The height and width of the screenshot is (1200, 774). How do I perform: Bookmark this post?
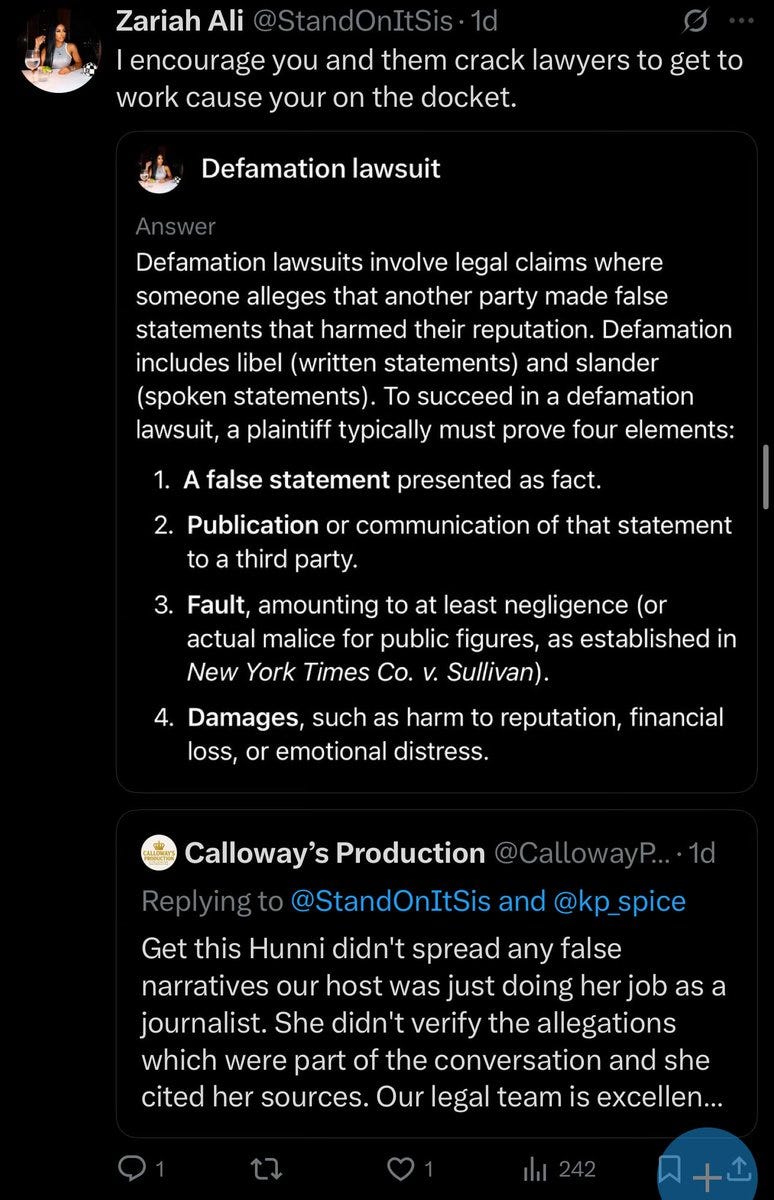(x=669, y=1168)
